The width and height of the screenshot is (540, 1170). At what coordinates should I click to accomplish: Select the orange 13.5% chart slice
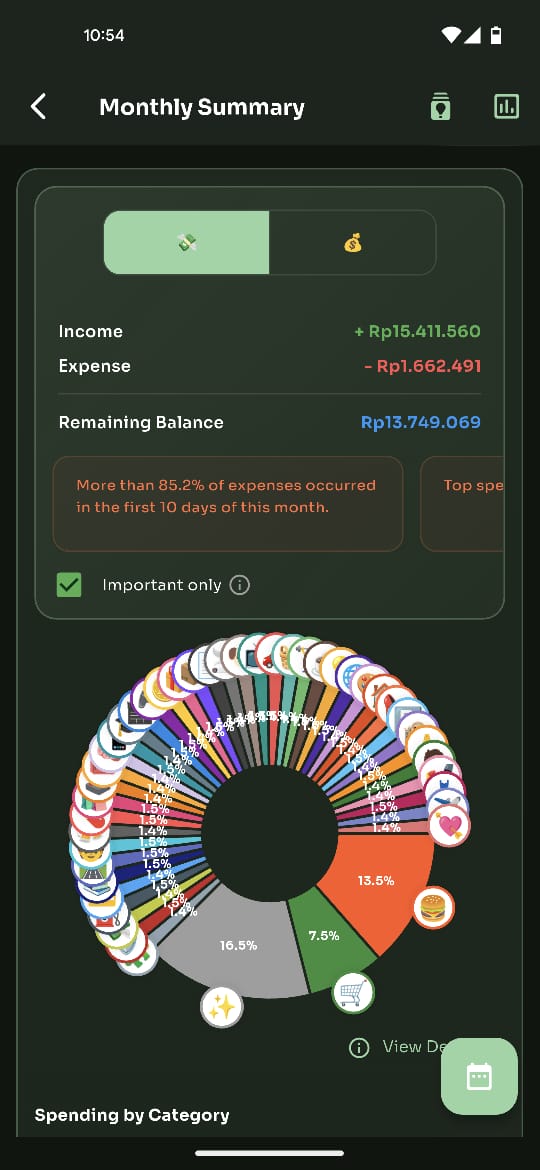(x=377, y=884)
